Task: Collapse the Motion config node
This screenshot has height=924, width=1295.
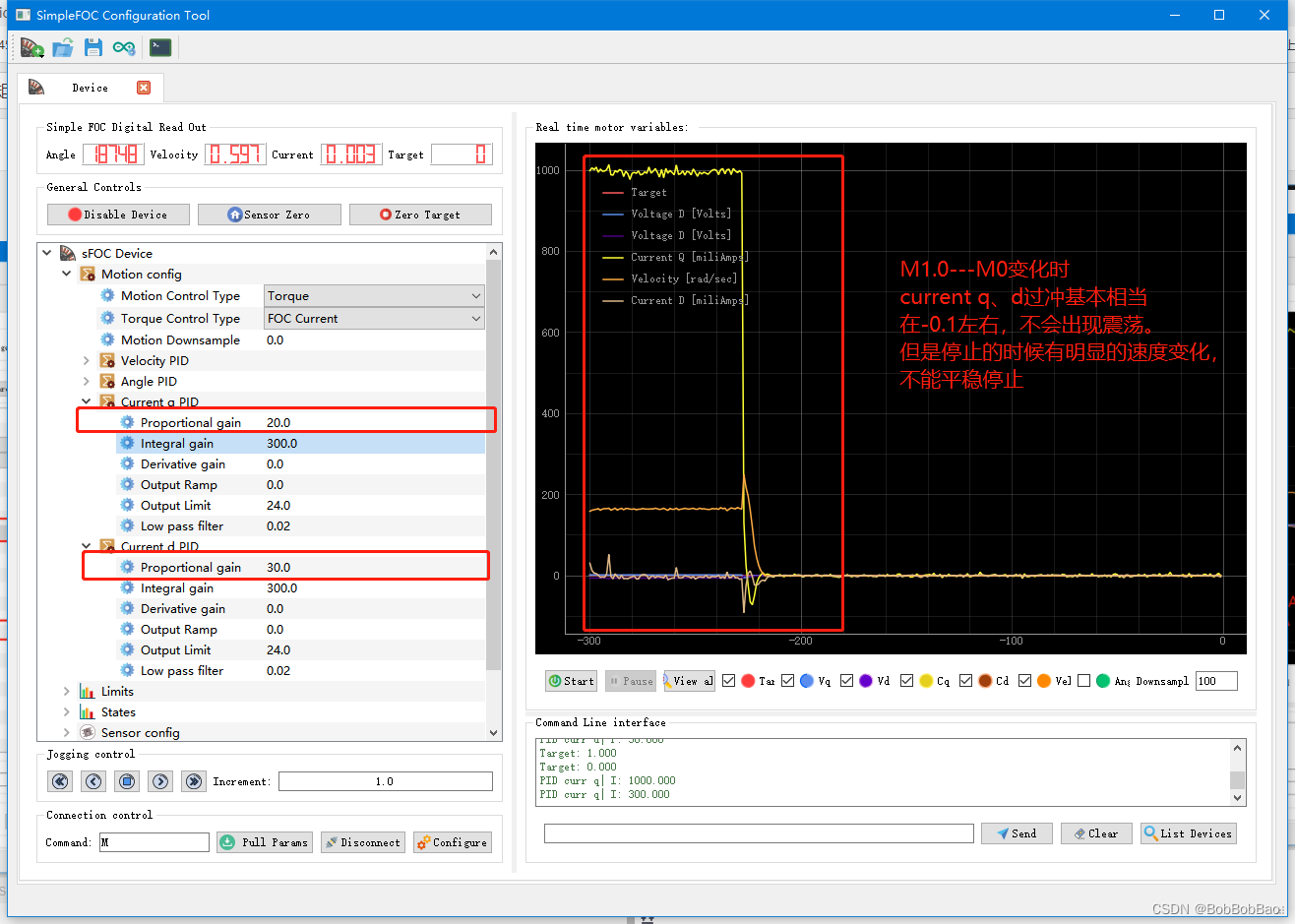Action: pyautogui.click(x=66, y=274)
